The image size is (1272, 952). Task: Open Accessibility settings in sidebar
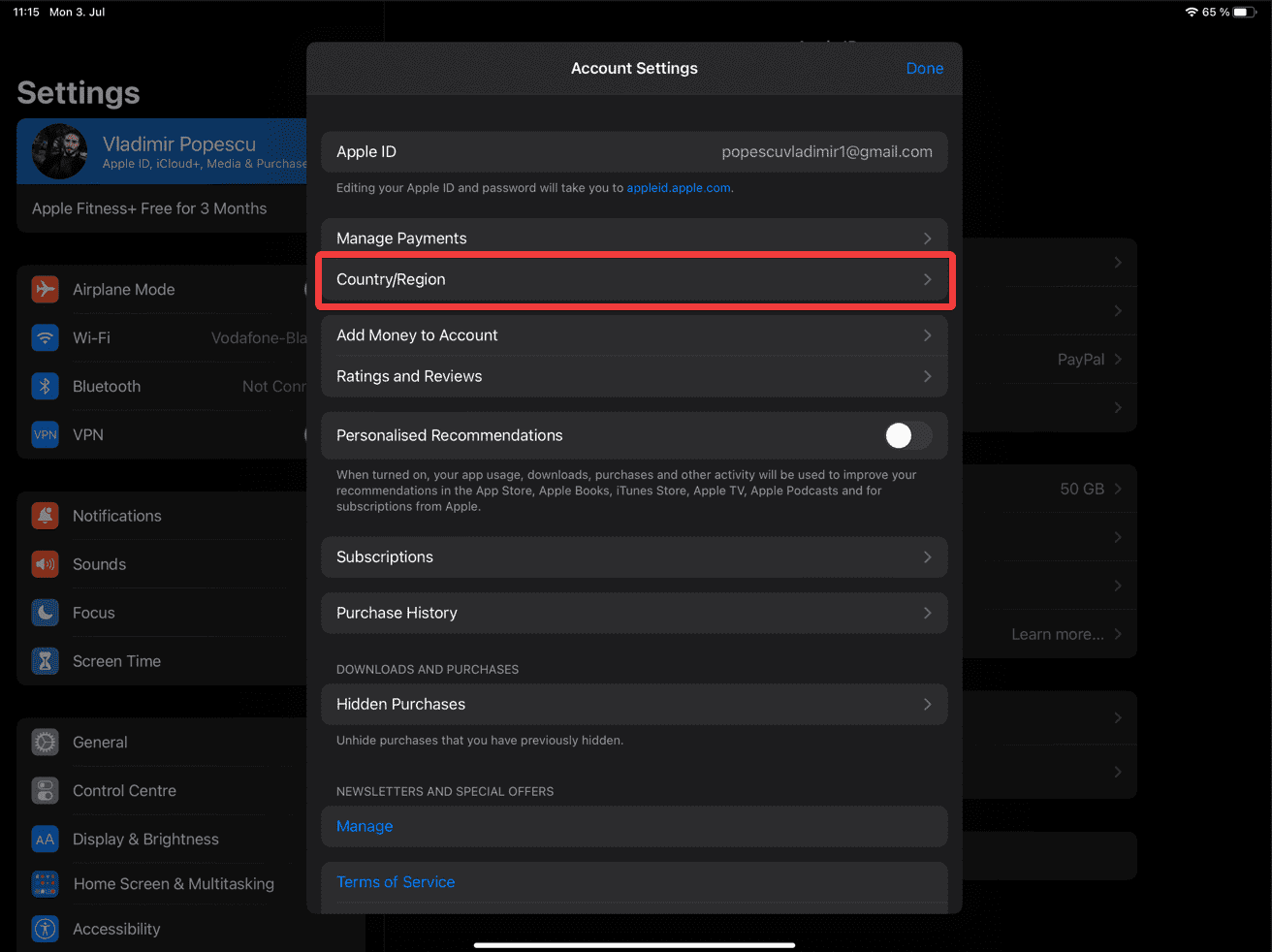coord(162,929)
